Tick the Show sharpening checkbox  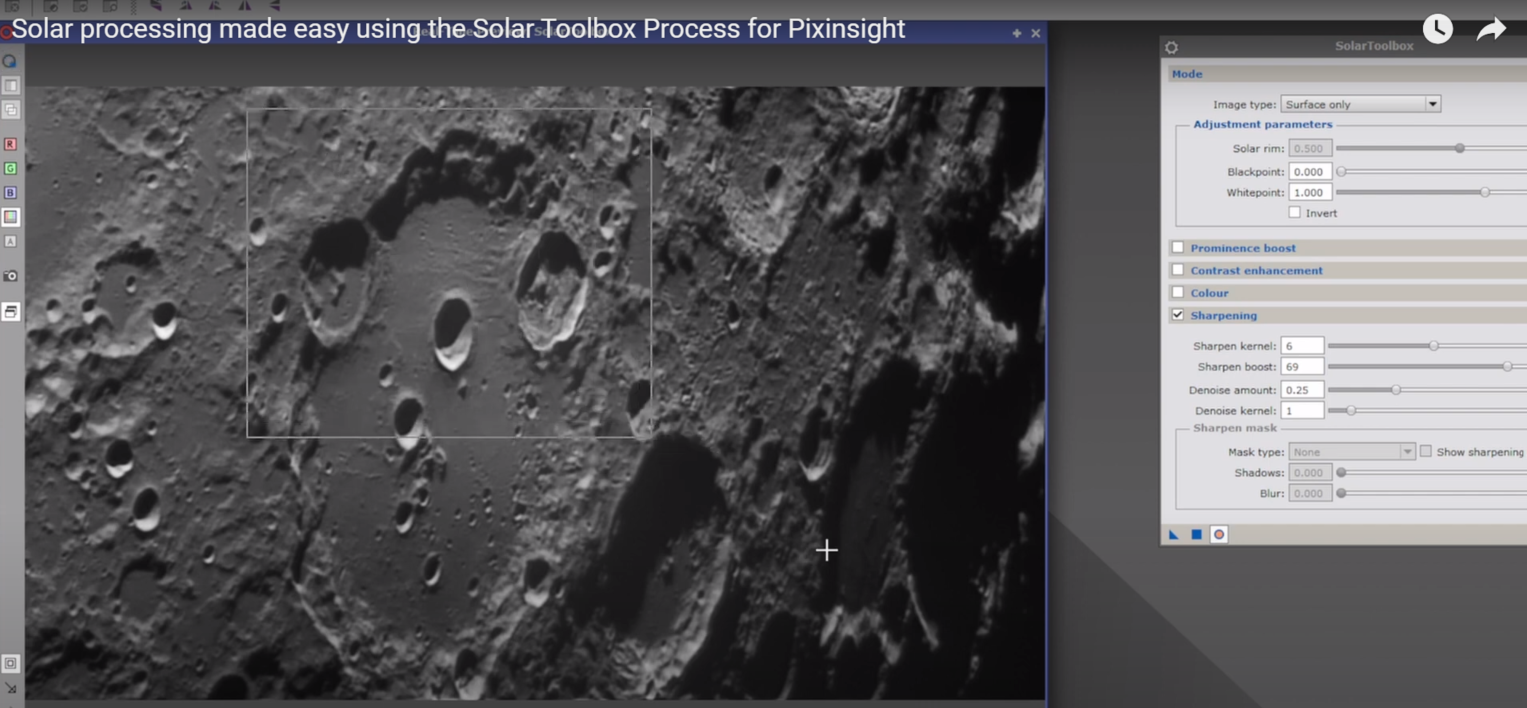1426,452
